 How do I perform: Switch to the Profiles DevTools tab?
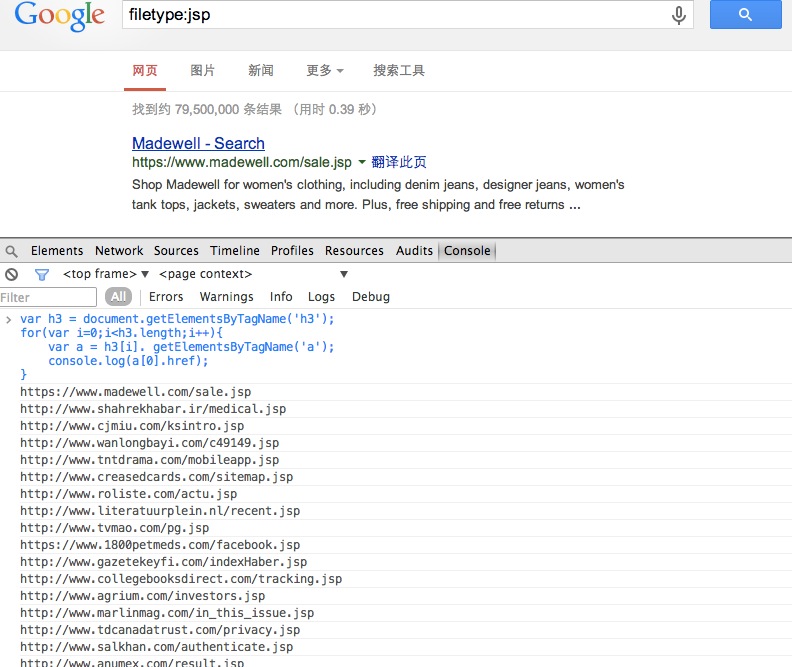292,250
